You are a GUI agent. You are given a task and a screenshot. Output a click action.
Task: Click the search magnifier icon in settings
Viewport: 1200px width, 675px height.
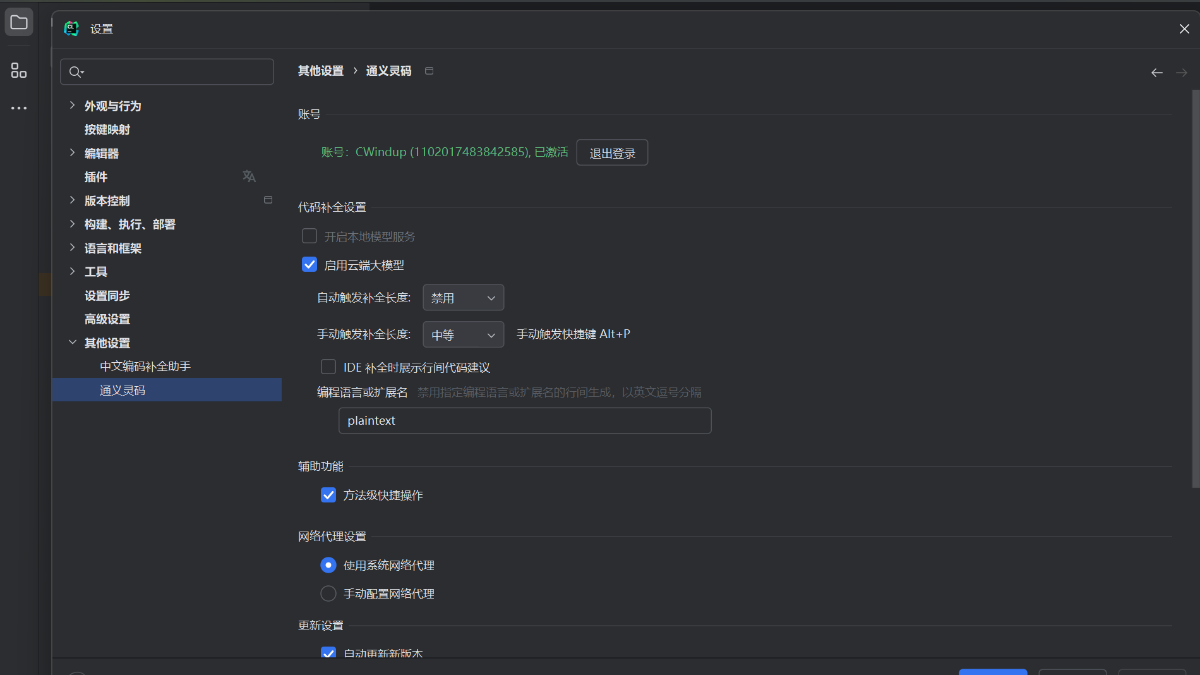coord(76,72)
